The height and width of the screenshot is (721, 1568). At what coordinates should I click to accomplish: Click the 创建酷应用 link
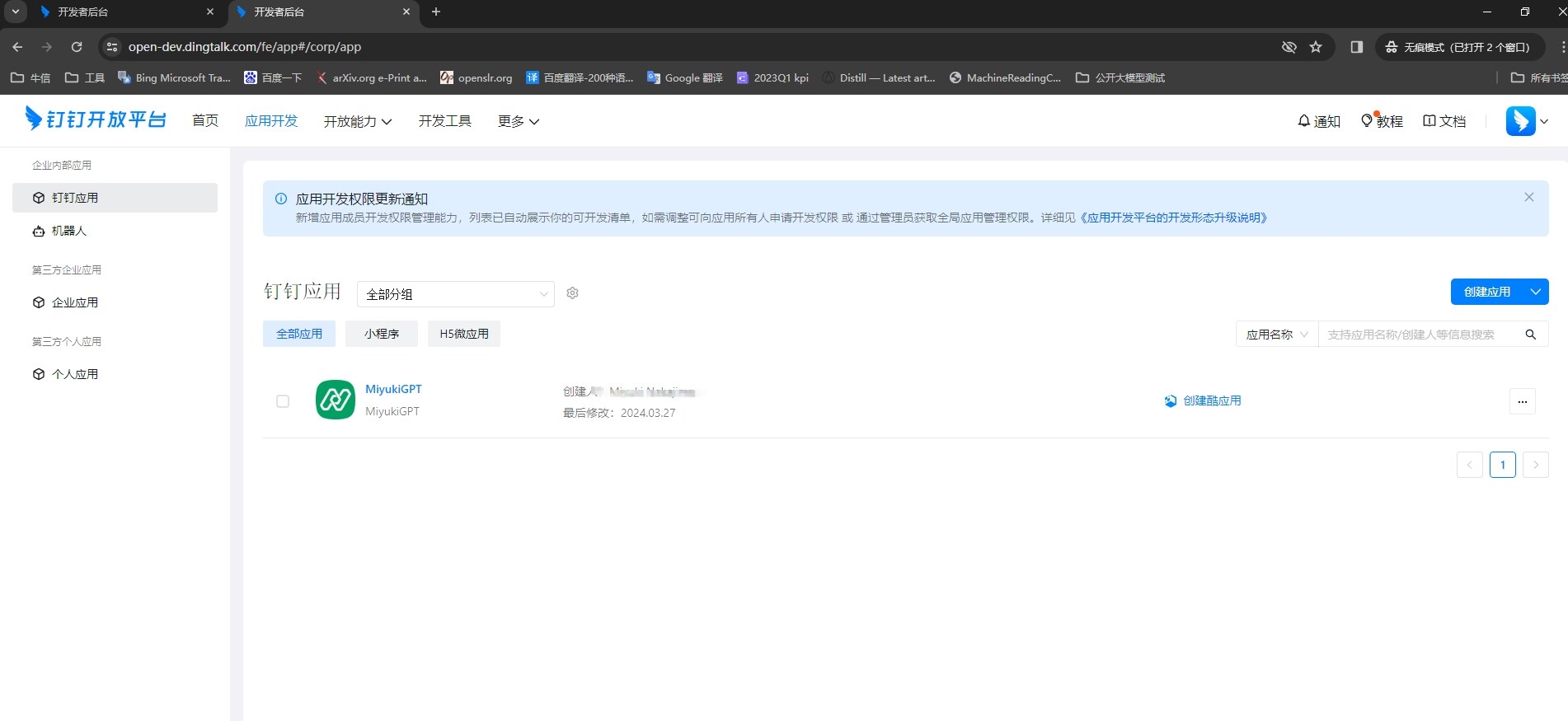1203,400
